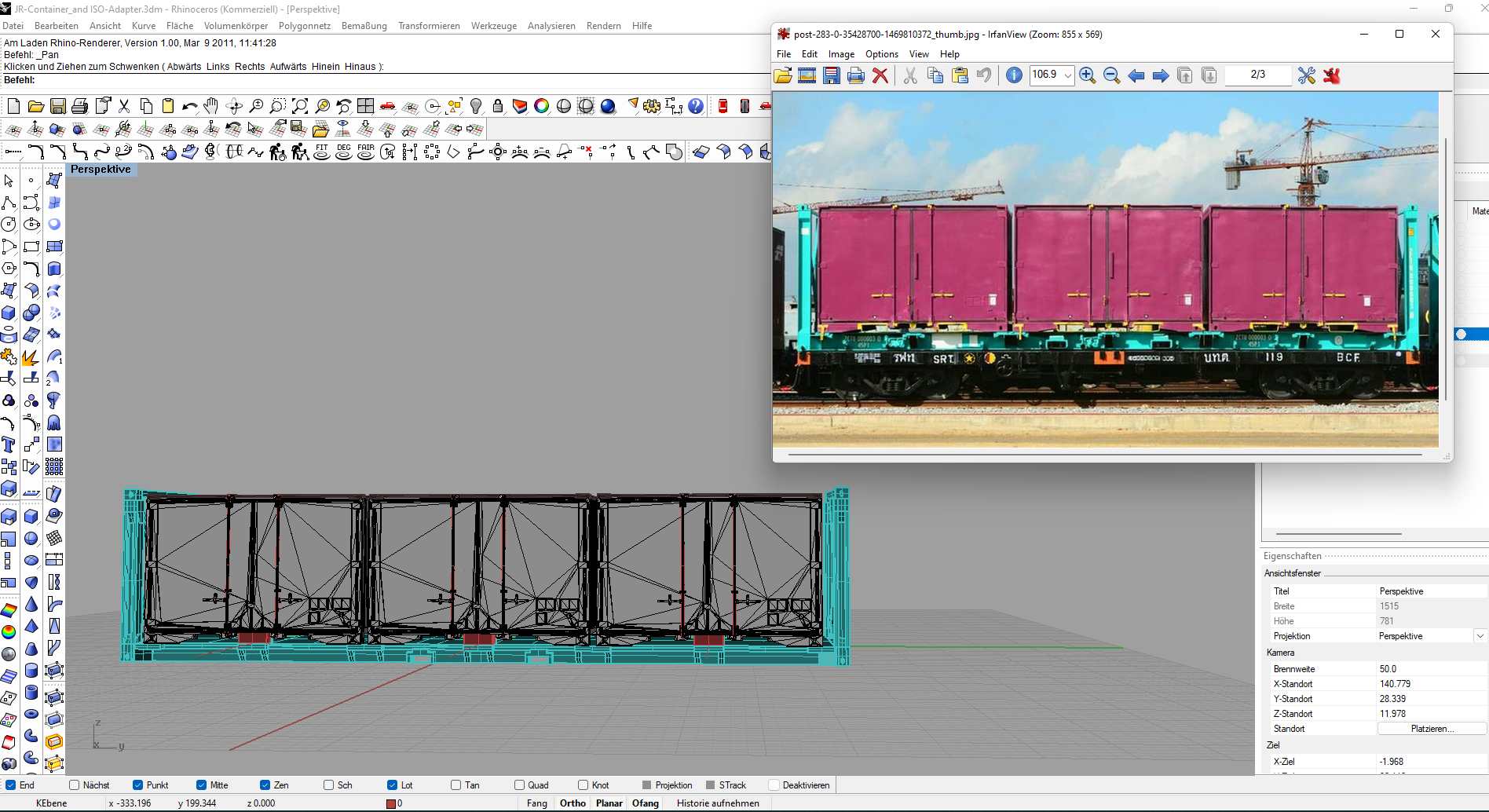Enable the Quad osnap checkbox
Image resolution: width=1489 pixels, height=812 pixels.
[520, 785]
